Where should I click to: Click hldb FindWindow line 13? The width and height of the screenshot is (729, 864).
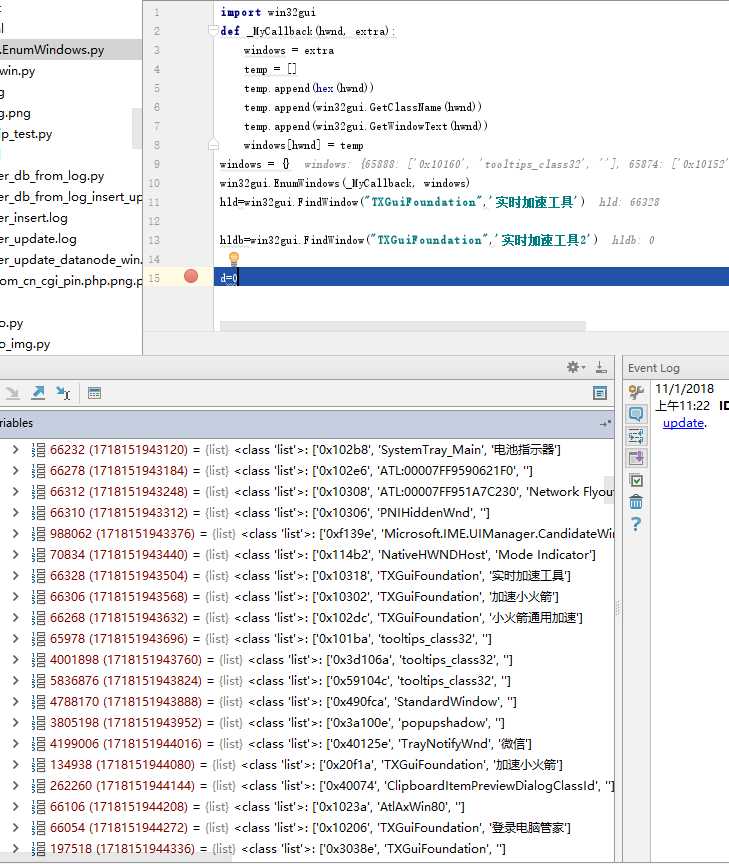pyautogui.click(x=408, y=240)
